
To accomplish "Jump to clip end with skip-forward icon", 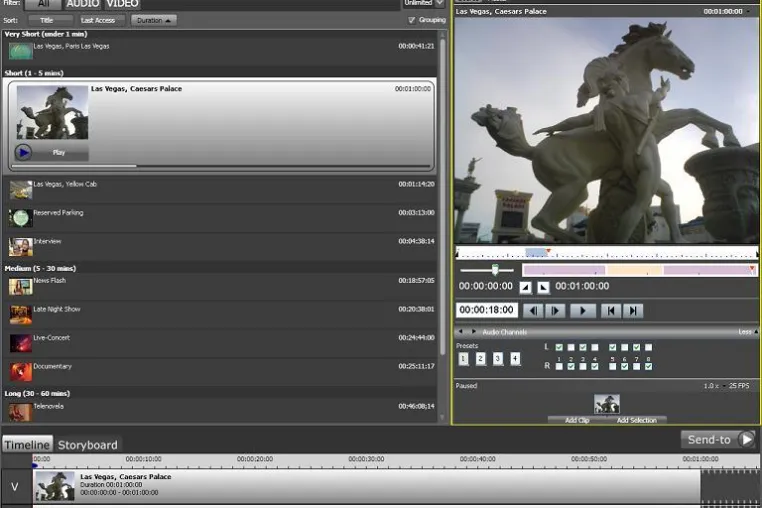I will point(633,311).
